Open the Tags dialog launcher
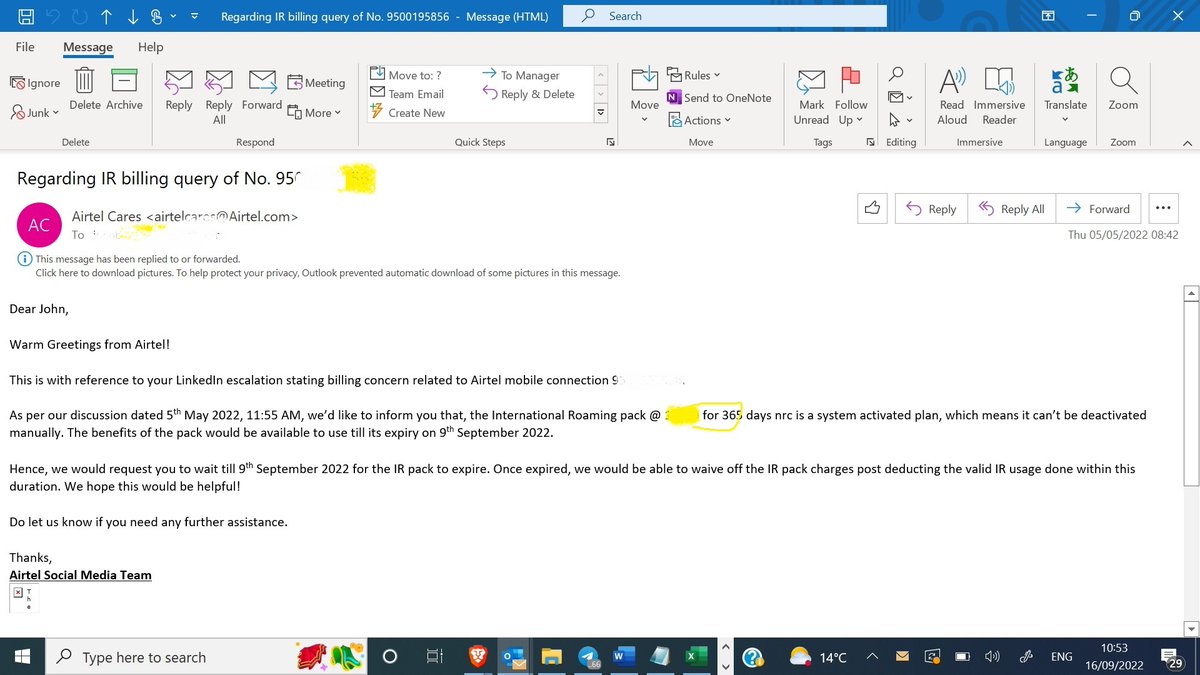 pos(870,142)
